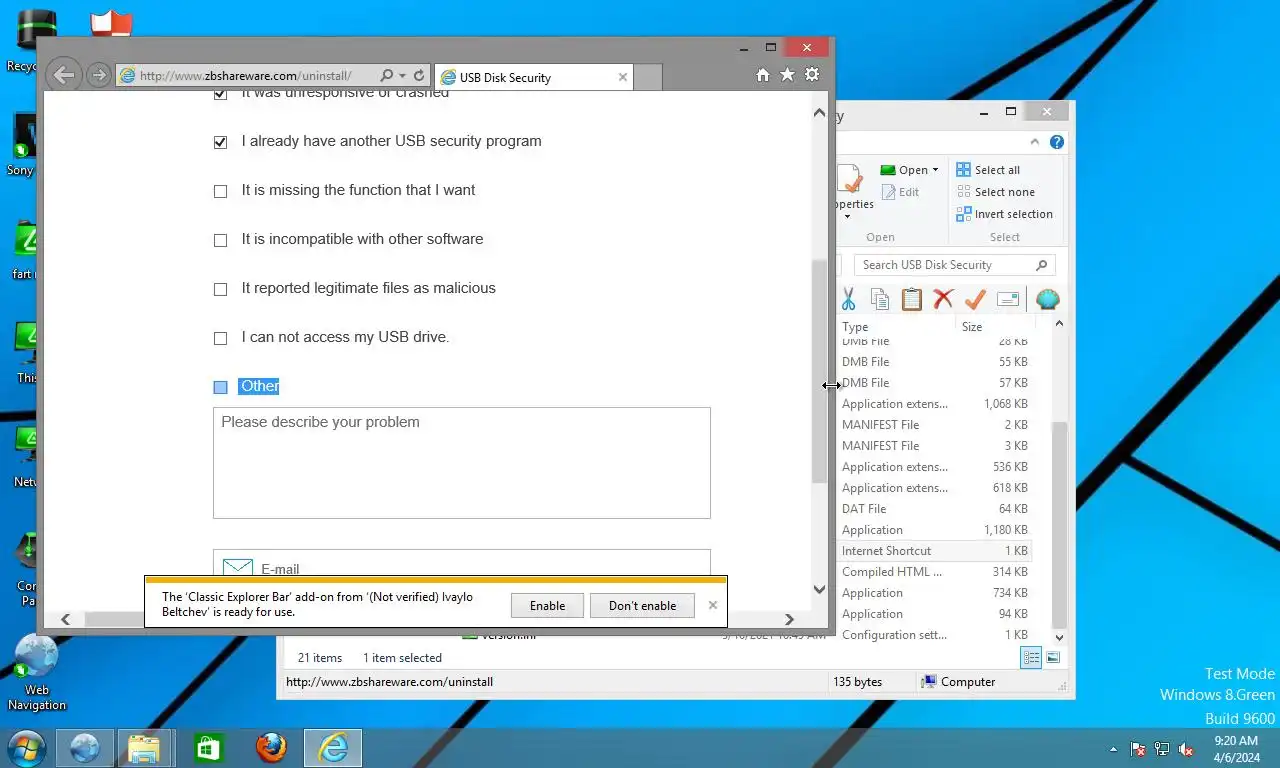
Task: Select the Configuration settings file row
Action: (x=934, y=635)
